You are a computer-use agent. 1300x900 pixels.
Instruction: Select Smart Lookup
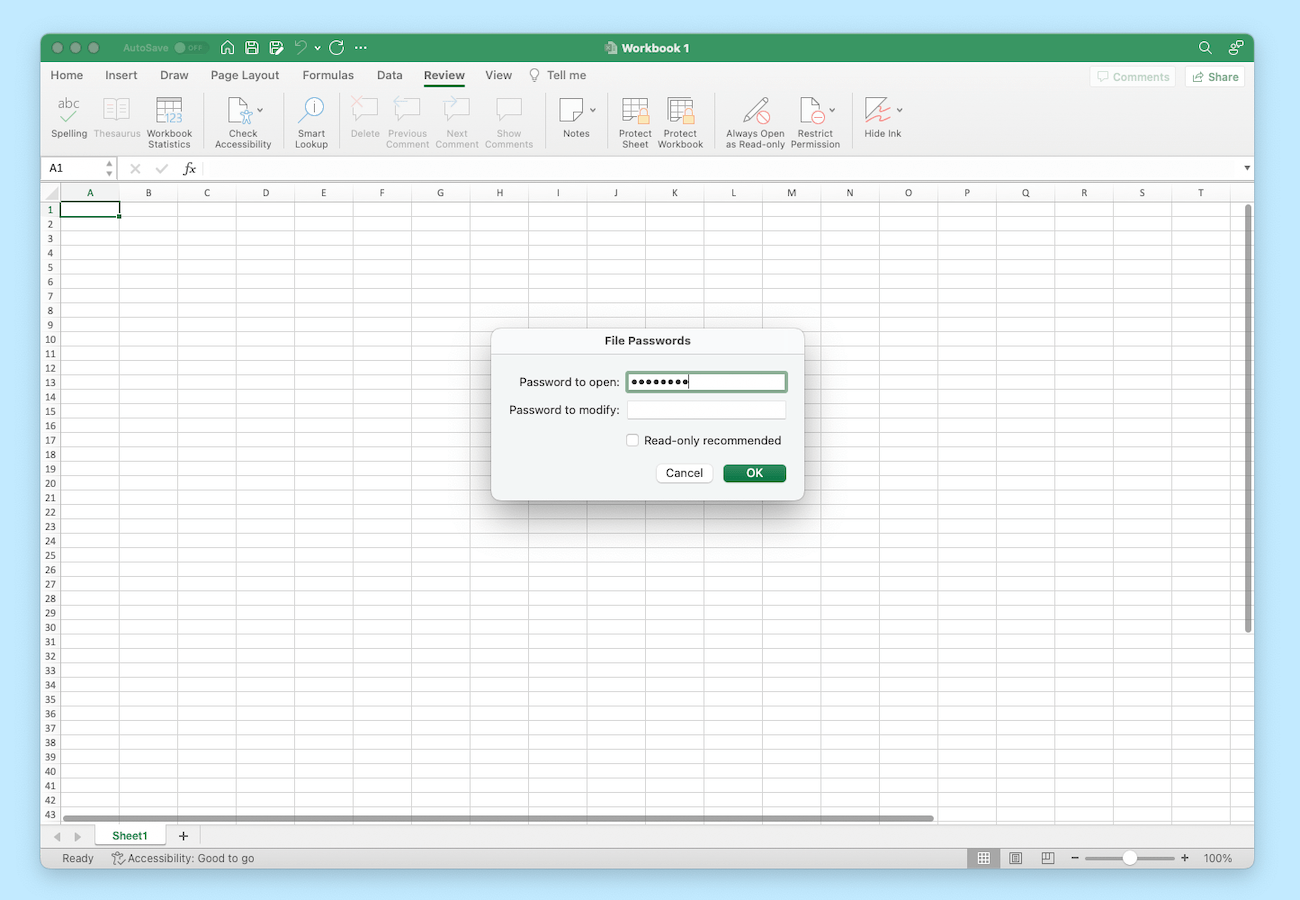coord(311,120)
